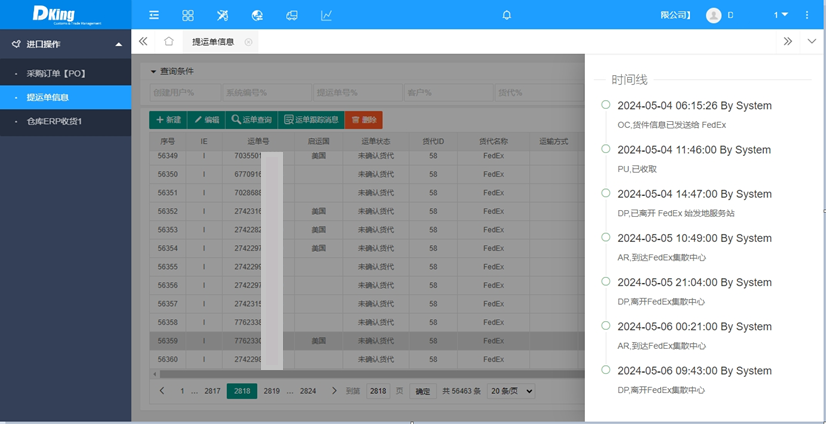Screen dimensions: 826x424
Task: Click the notification bell icon
Action: tap(506, 15)
